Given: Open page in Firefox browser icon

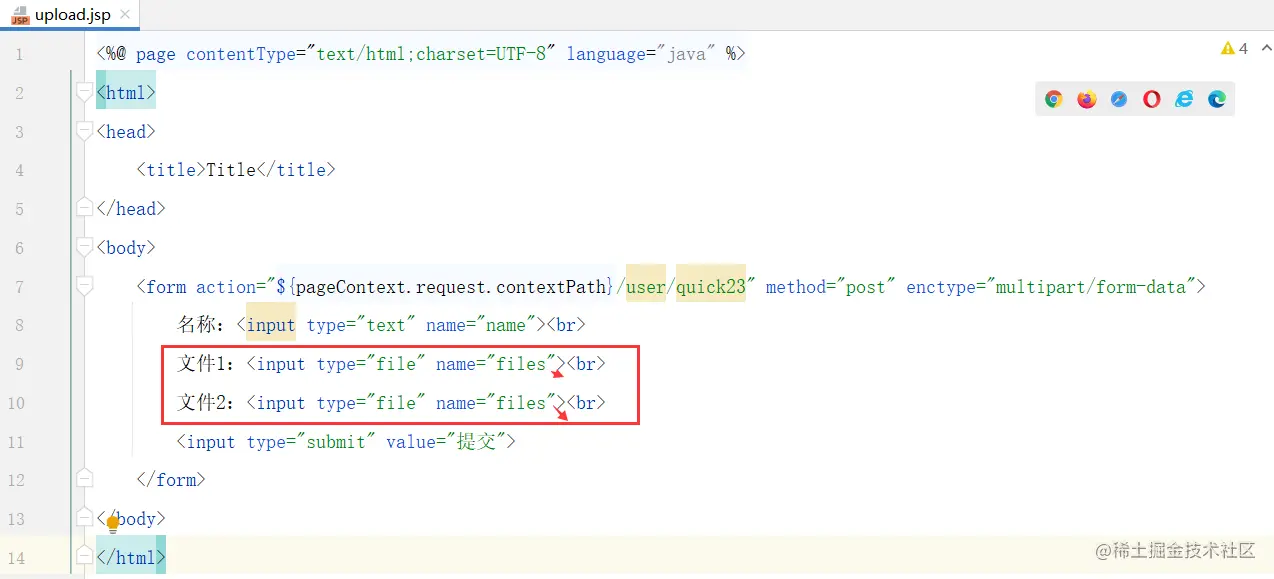Looking at the screenshot, I should (1087, 99).
